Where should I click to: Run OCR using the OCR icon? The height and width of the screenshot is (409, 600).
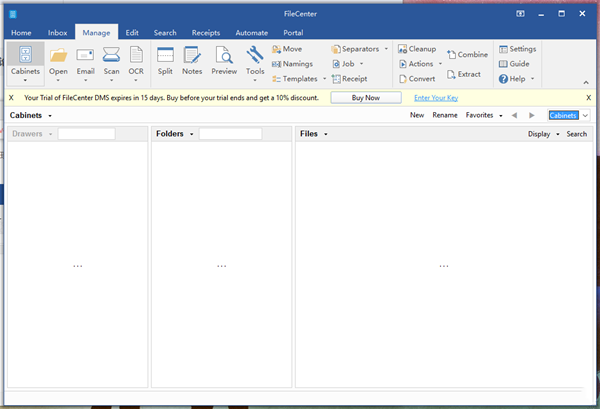(x=137, y=55)
